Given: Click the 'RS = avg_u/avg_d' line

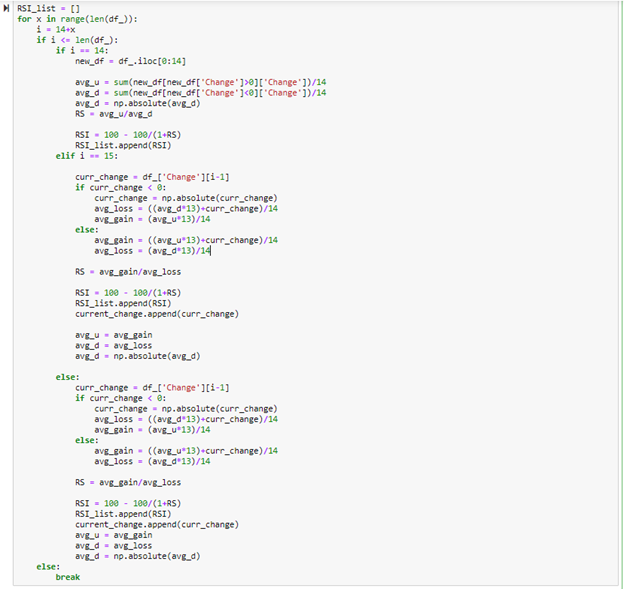Looking at the screenshot, I should (115, 113).
